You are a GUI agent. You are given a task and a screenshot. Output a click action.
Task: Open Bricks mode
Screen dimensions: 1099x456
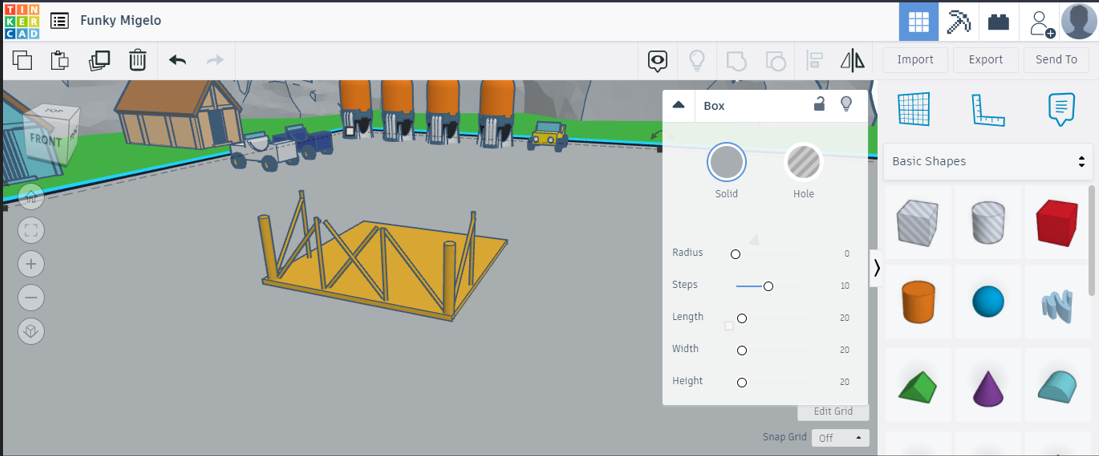click(998, 22)
